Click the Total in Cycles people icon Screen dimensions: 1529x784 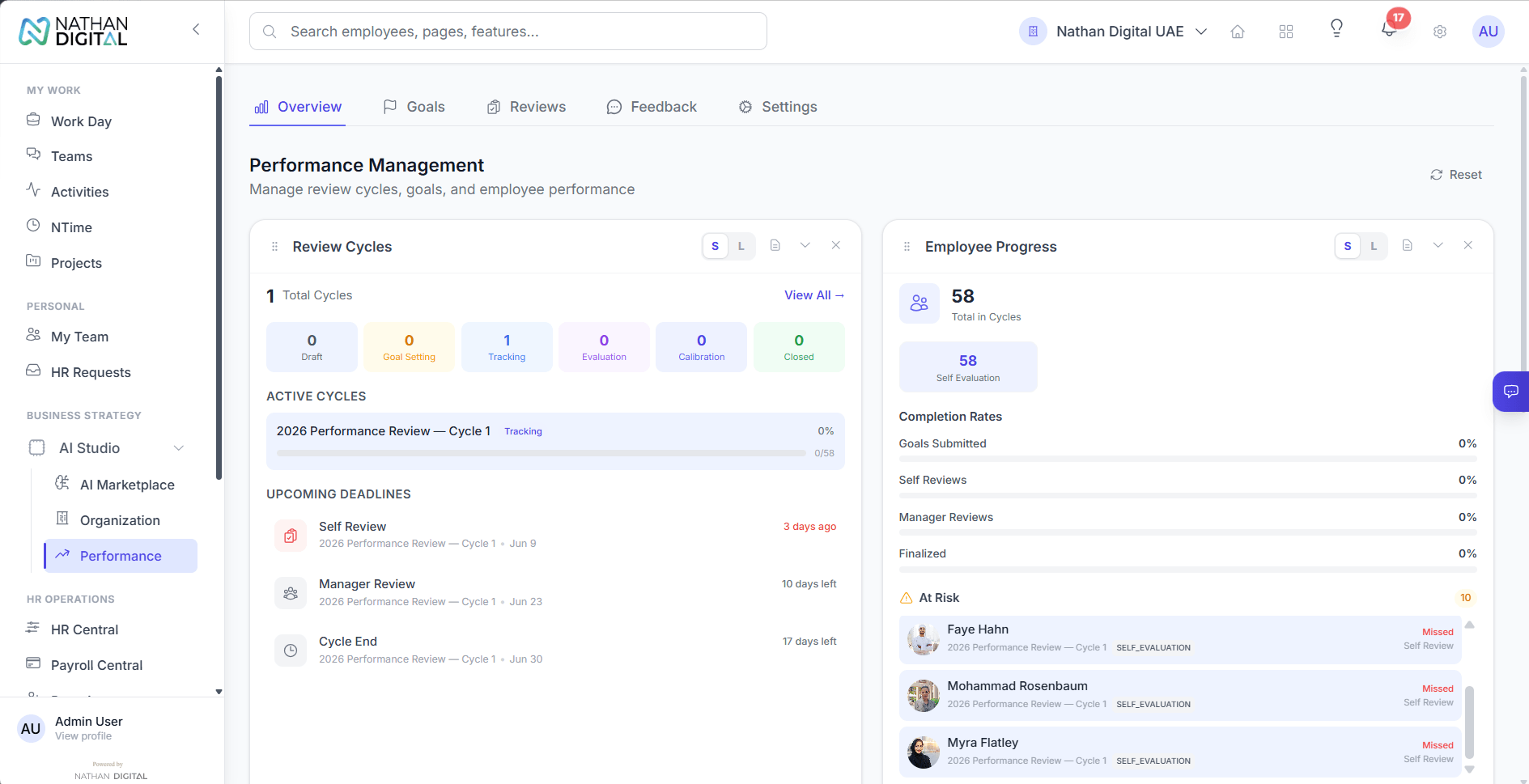click(920, 303)
